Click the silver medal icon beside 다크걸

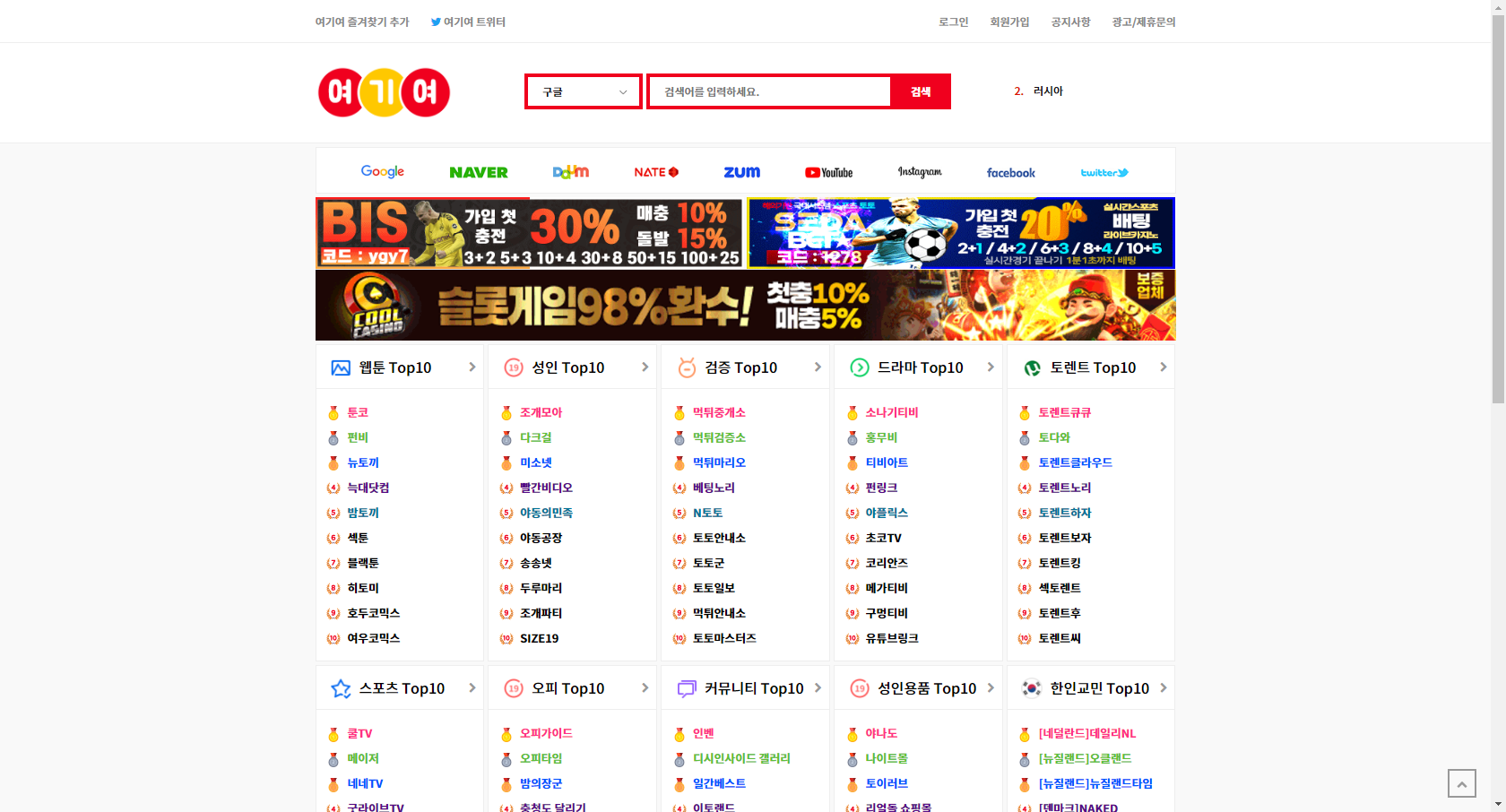coord(506,437)
